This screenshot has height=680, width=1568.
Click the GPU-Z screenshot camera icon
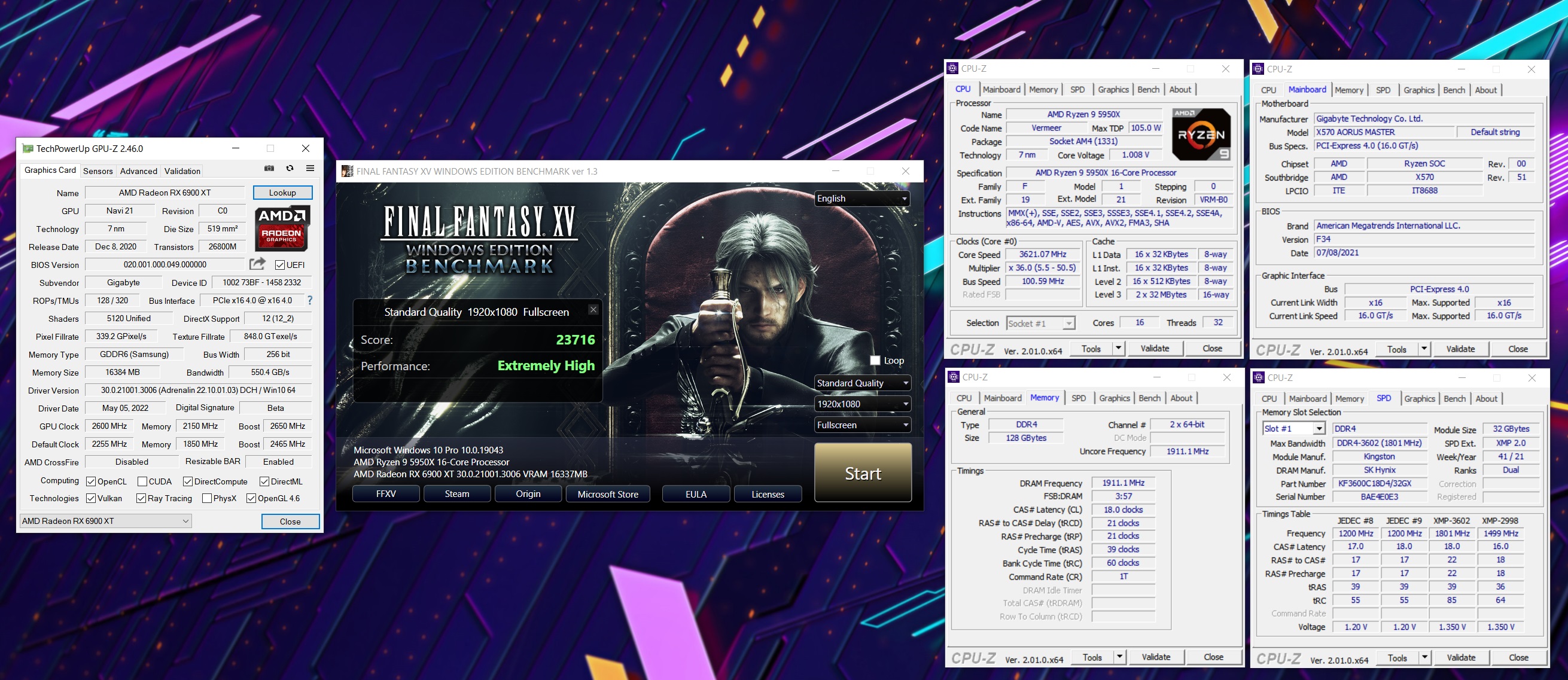pos(269,169)
